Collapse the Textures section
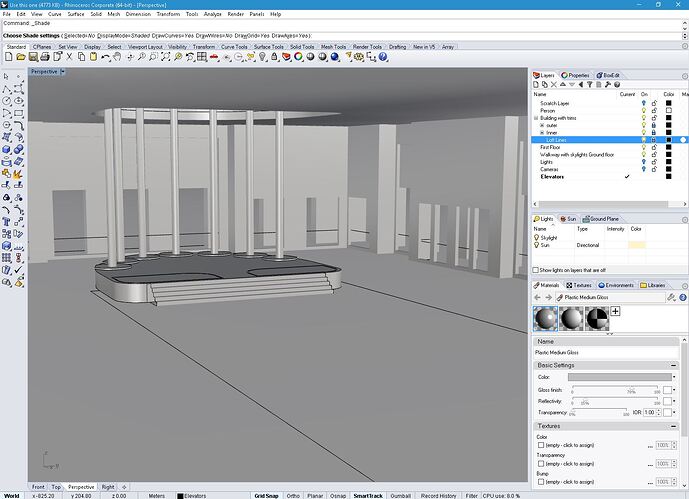689x499 pixels. point(673,426)
